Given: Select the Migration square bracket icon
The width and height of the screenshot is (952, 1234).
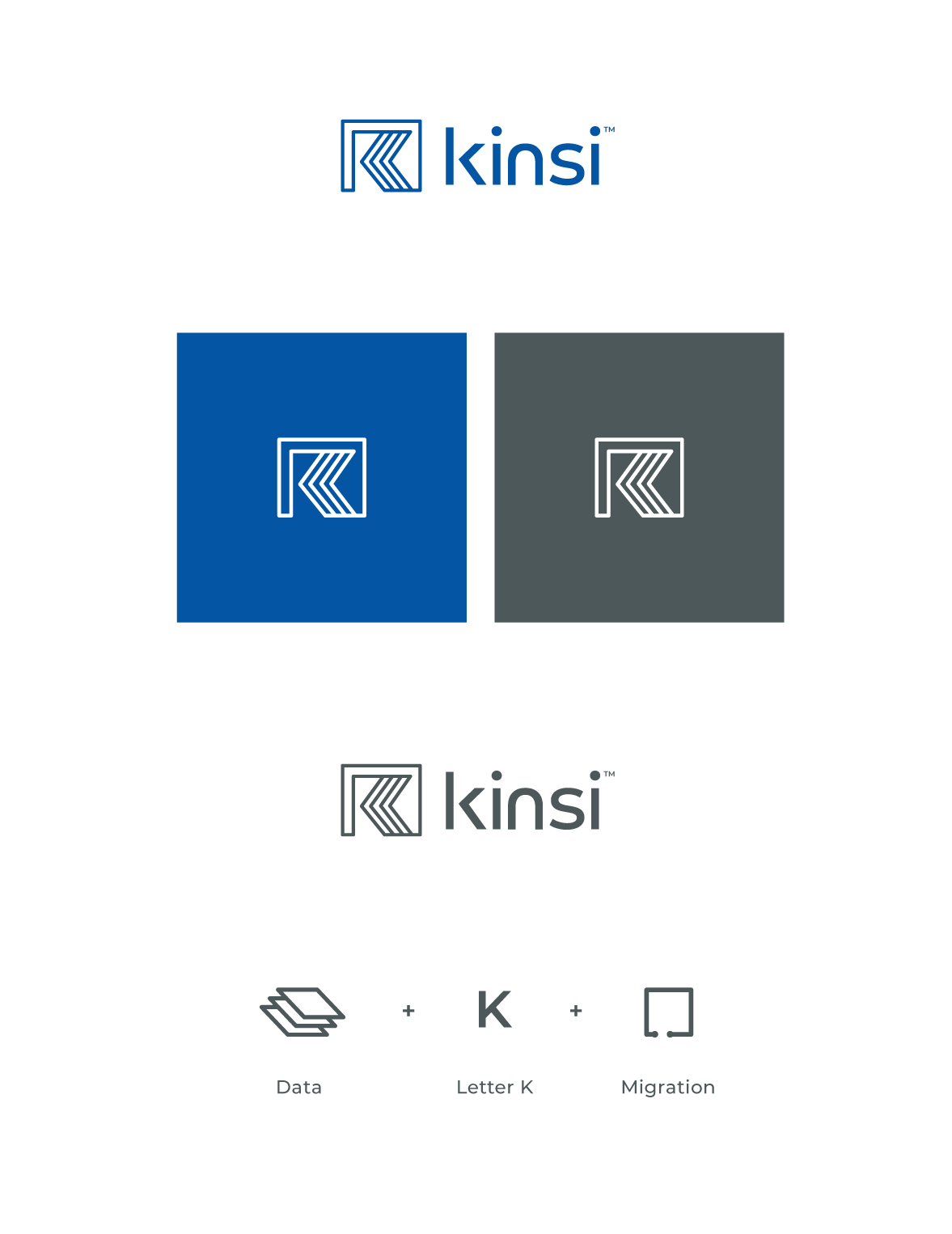Looking at the screenshot, I should click(x=669, y=1012).
